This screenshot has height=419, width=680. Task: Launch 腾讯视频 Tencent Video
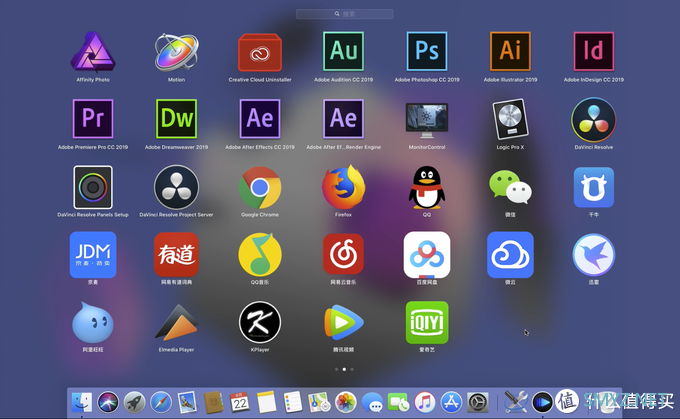[343, 322]
